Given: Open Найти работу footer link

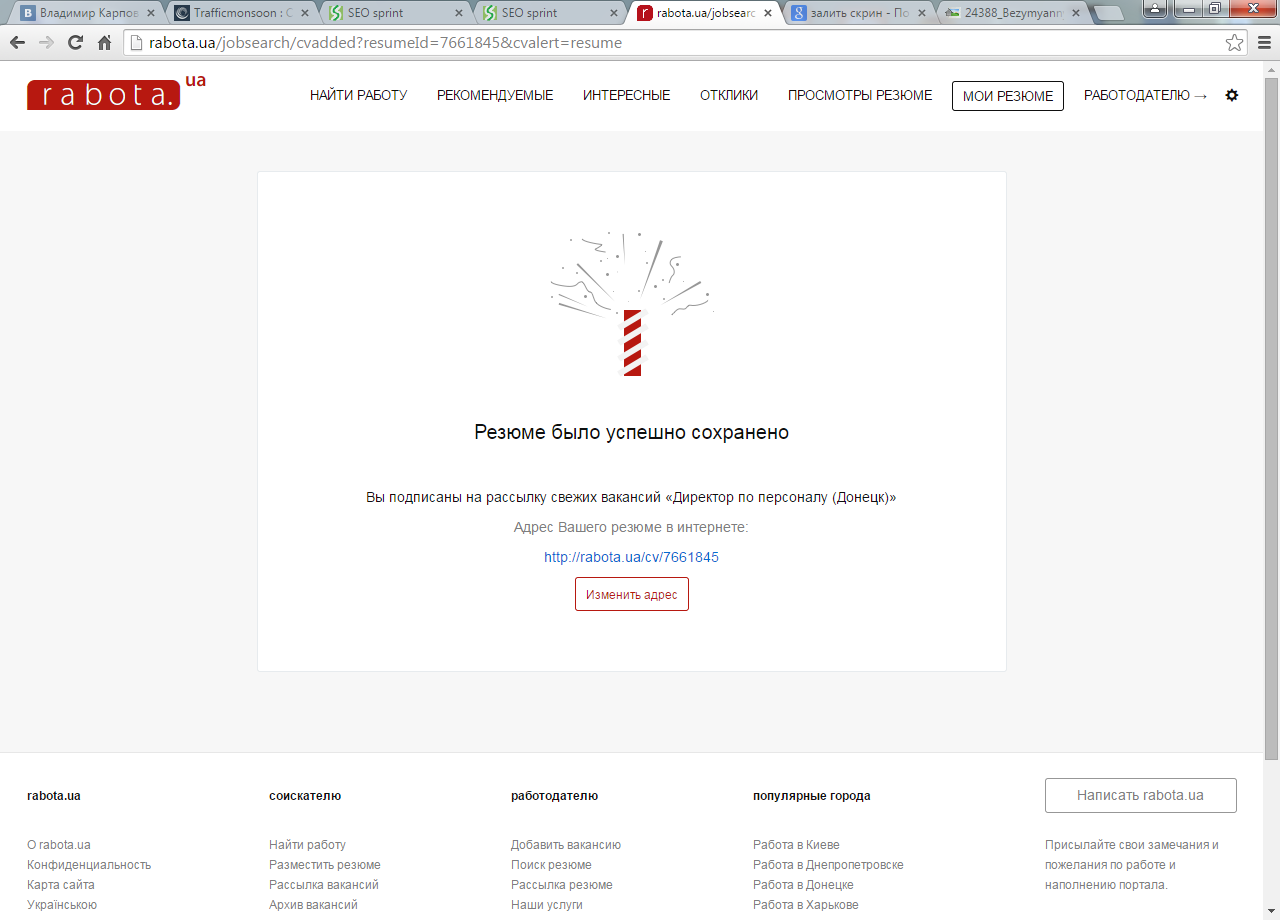Looking at the screenshot, I should click(x=308, y=845).
